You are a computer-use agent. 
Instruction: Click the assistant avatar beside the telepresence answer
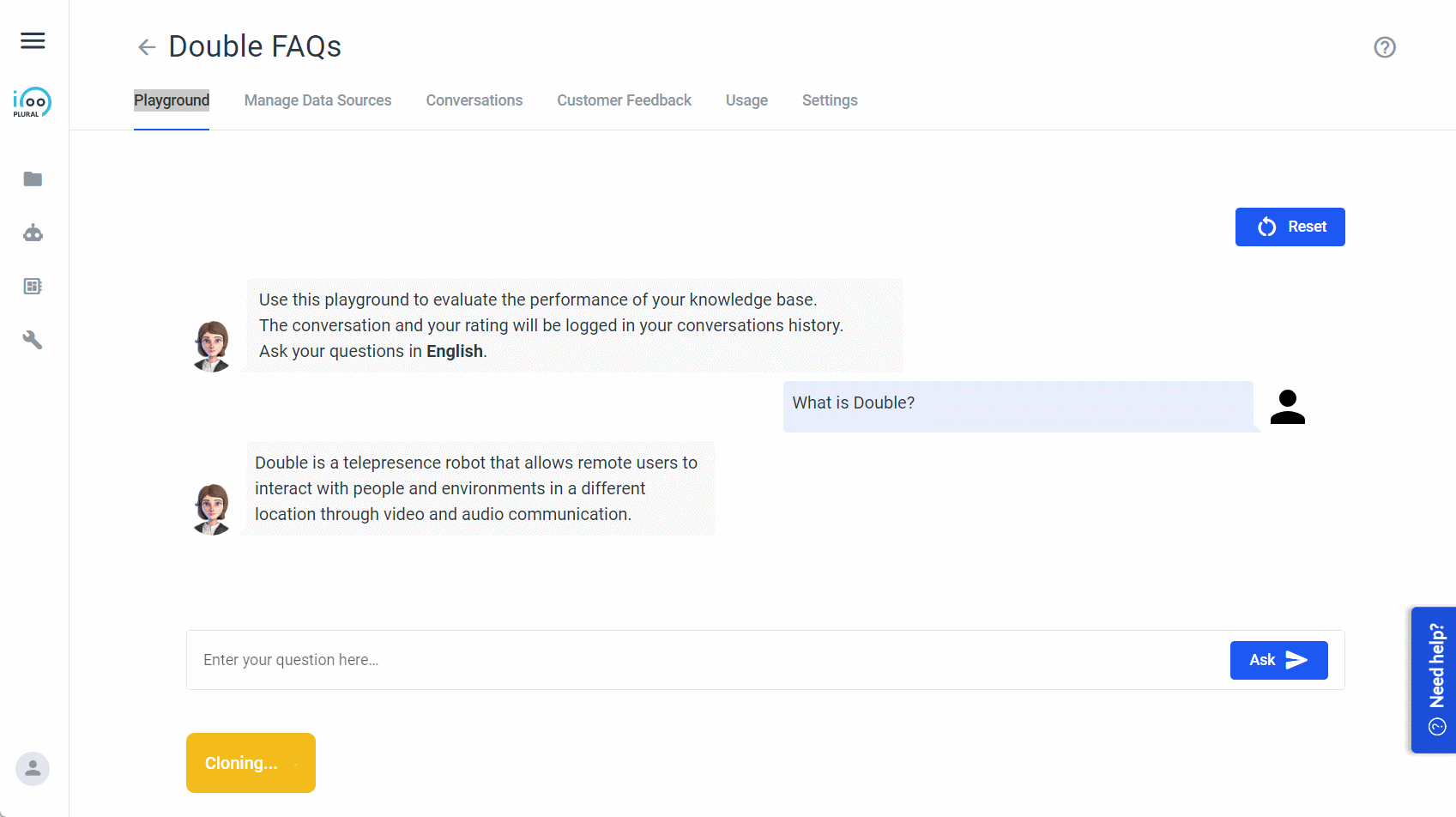click(212, 509)
